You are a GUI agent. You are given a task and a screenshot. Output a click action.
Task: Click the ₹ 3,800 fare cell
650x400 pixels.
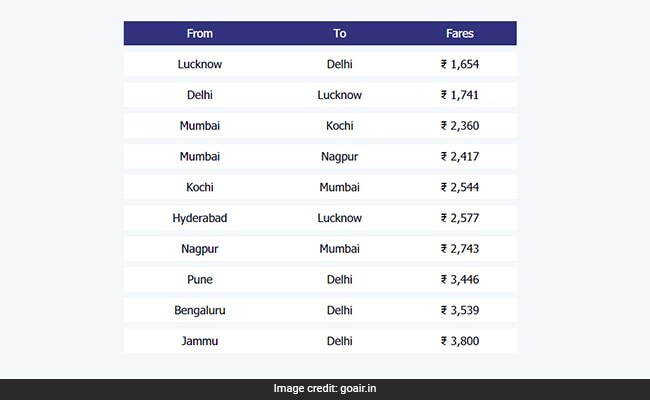(460, 341)
